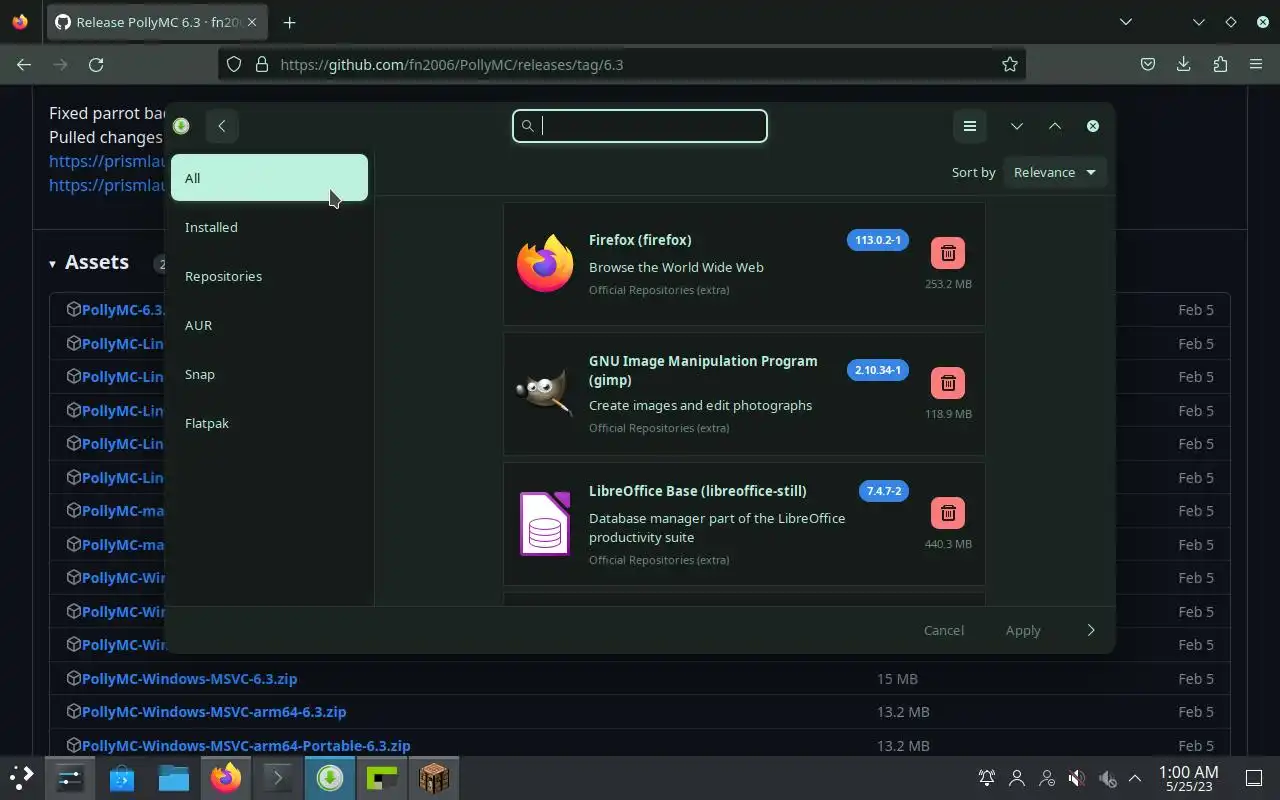Go back in the browser history
Image resolution: width=1280 pixels, height=800 pixels.
tap(24, 64)
